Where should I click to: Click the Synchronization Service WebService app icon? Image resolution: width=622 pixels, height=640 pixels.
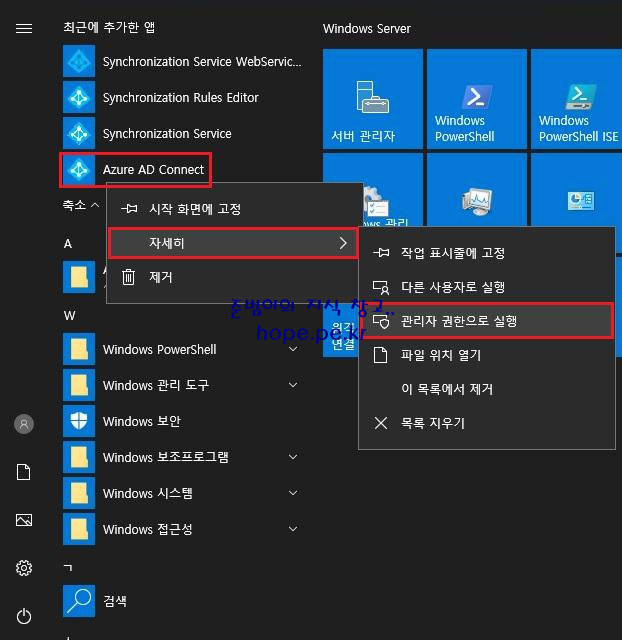pos(79,62)
